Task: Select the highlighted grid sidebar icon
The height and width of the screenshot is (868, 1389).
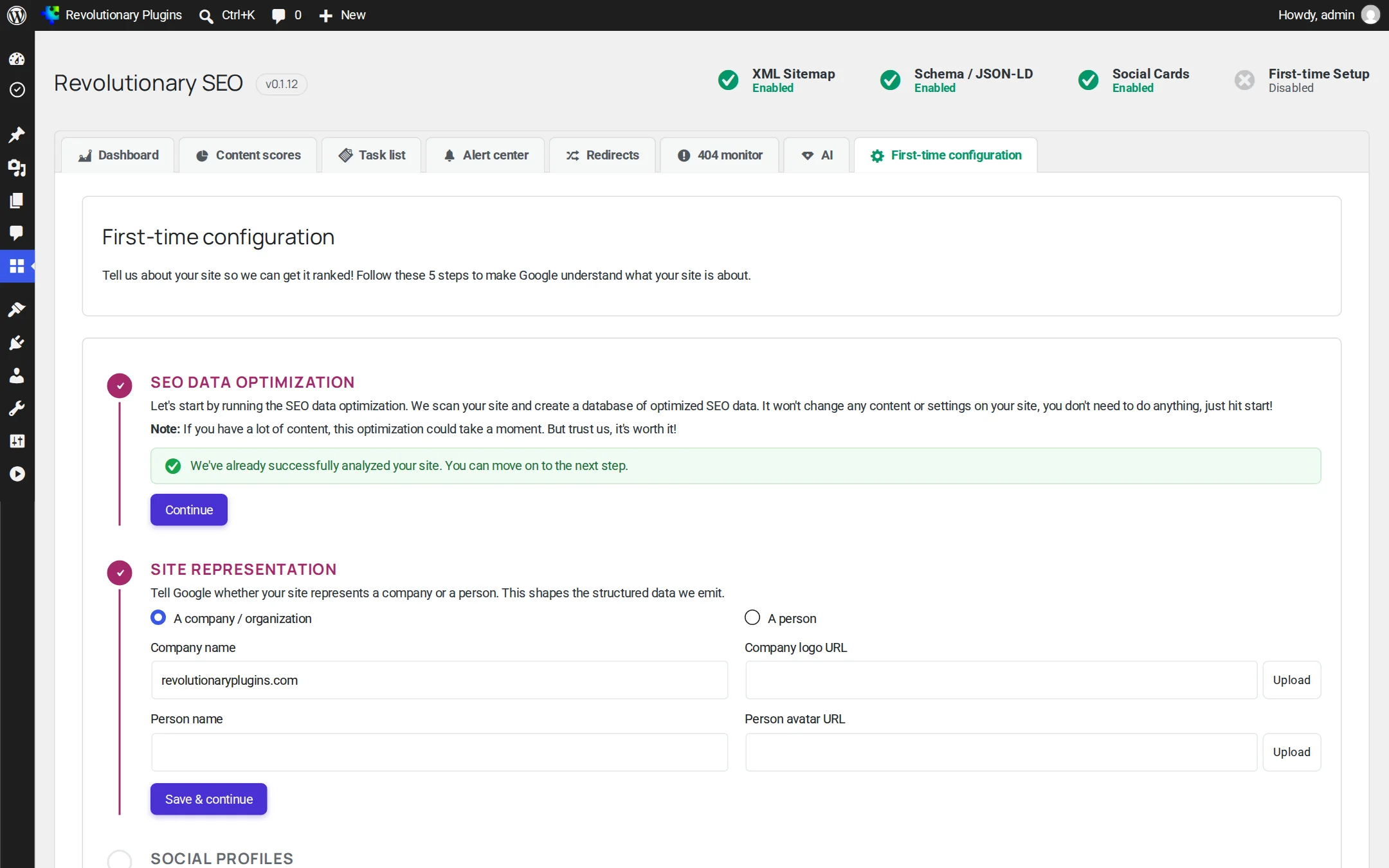Action: pos(17,266)
